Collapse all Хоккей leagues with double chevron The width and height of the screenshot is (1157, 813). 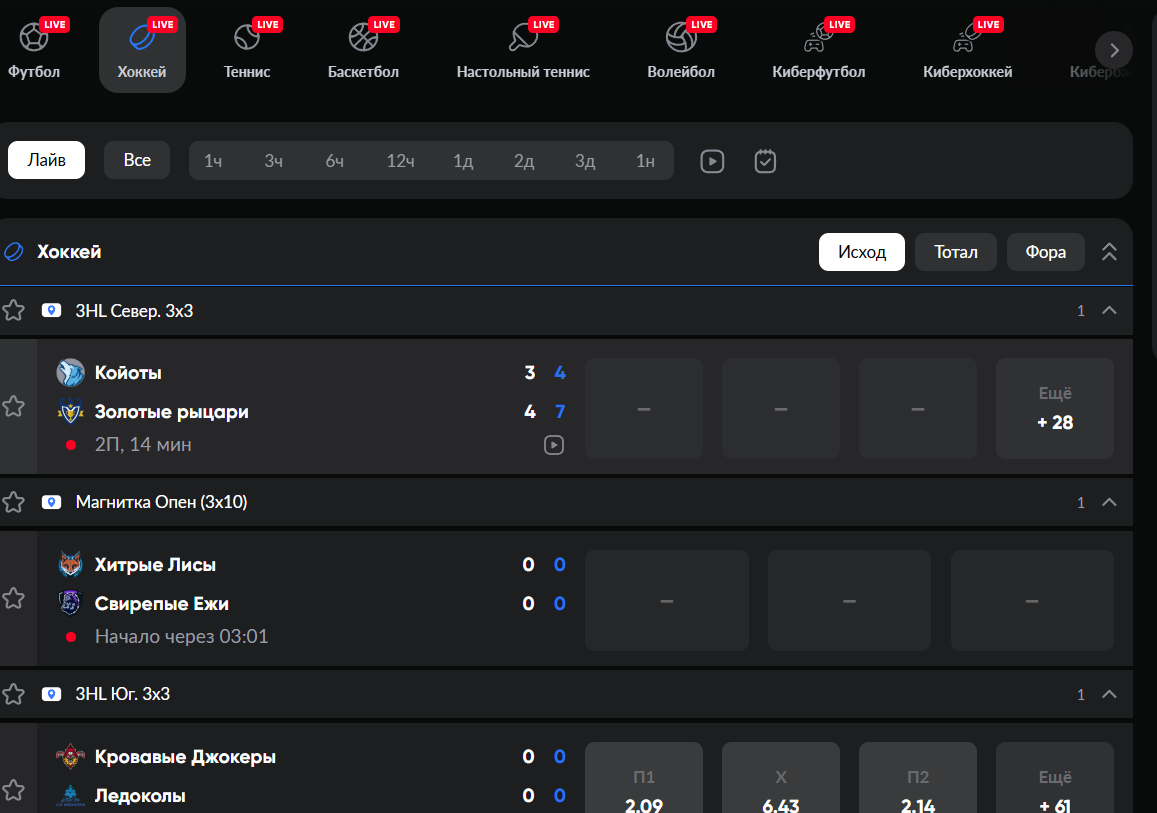(x=1108, y=252)
